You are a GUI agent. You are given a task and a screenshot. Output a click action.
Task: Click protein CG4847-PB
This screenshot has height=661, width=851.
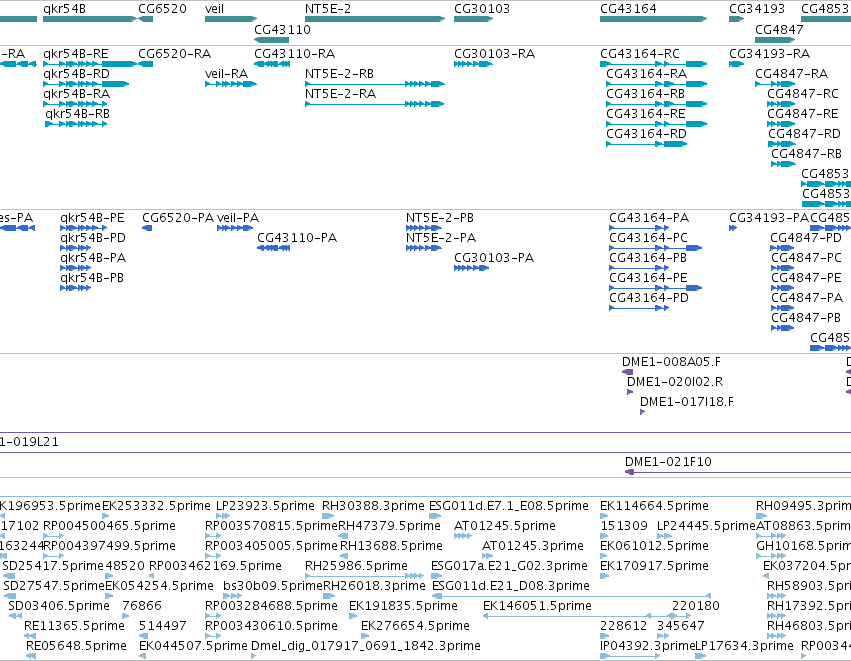coord(783,328)
